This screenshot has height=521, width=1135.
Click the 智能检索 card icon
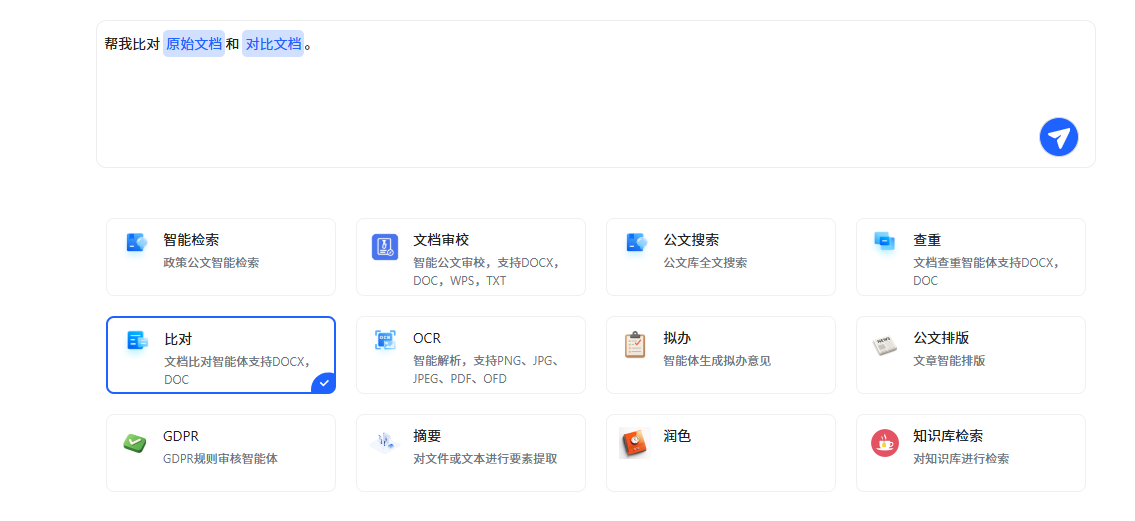136,243
